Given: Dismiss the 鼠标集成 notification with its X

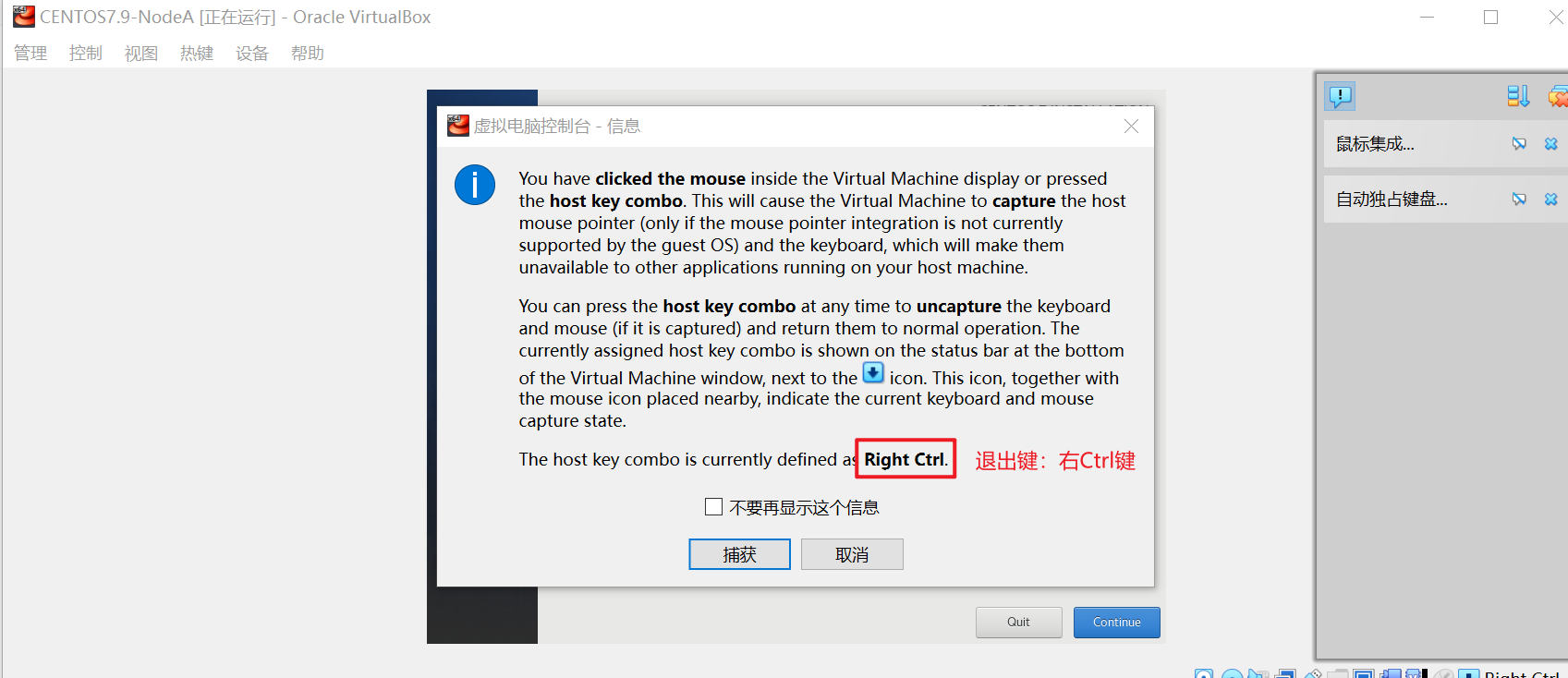Looking at the screenshot, I should [1551, 144].
